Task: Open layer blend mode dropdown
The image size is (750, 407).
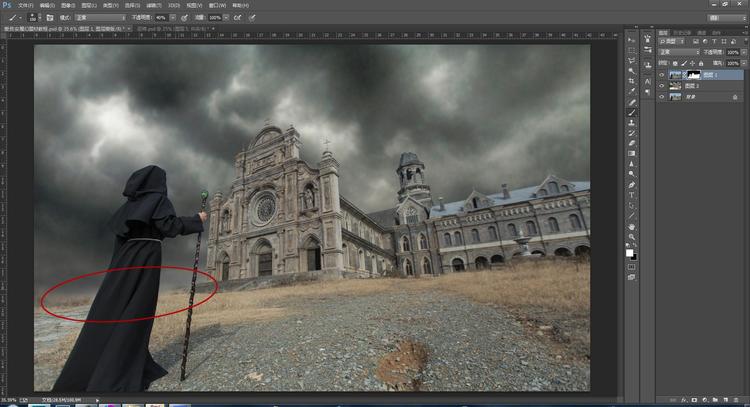Action: (679, 52)
